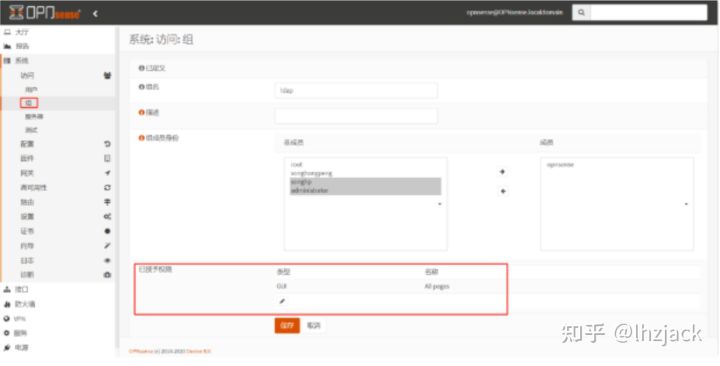Show help for the 描述 field
720x366 pixels.
(141, 113)
